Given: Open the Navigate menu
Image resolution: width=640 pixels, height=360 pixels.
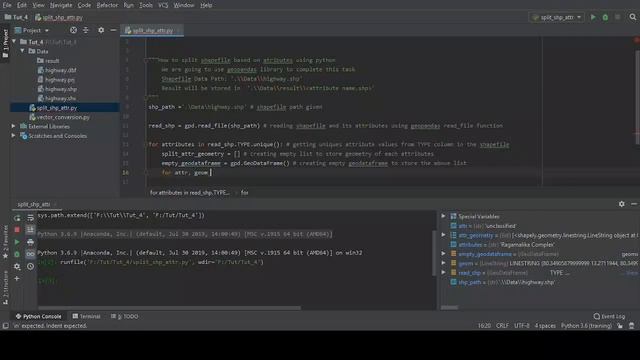Looking at the screenshot, I should tap(61, 5).
